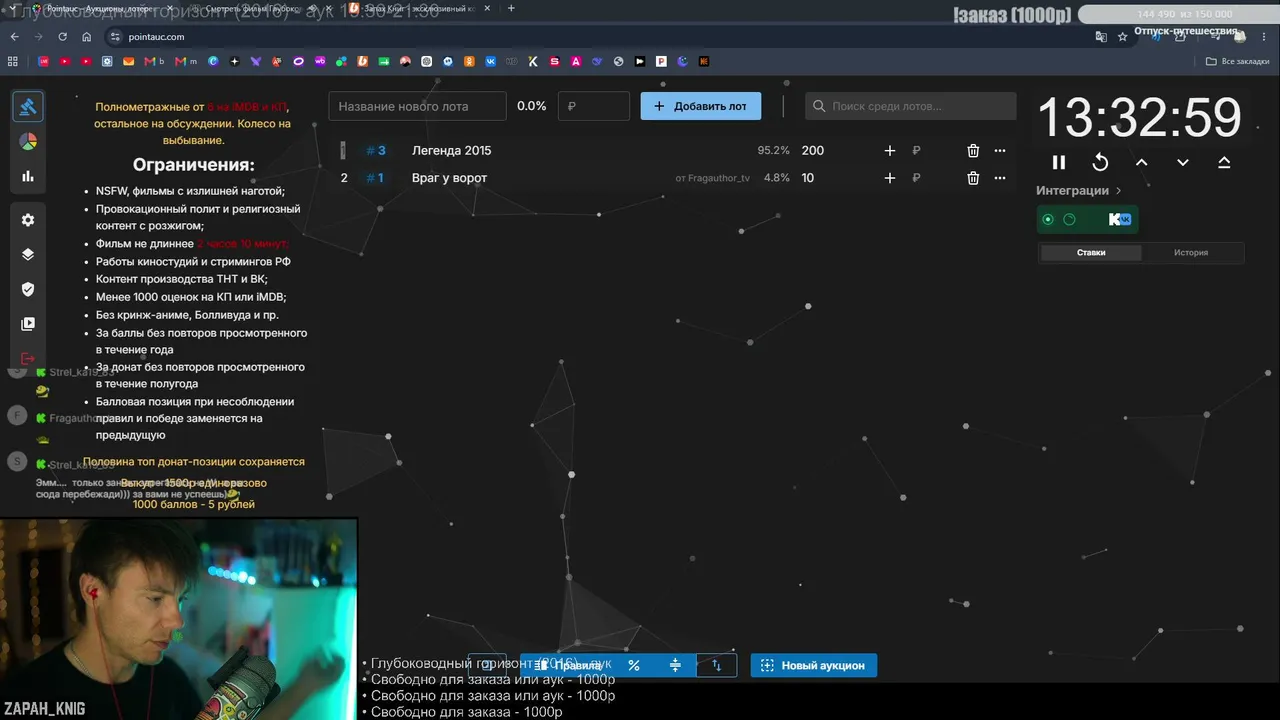
Task: Pause the auction timer
Action: click(x=1059, y=162)
